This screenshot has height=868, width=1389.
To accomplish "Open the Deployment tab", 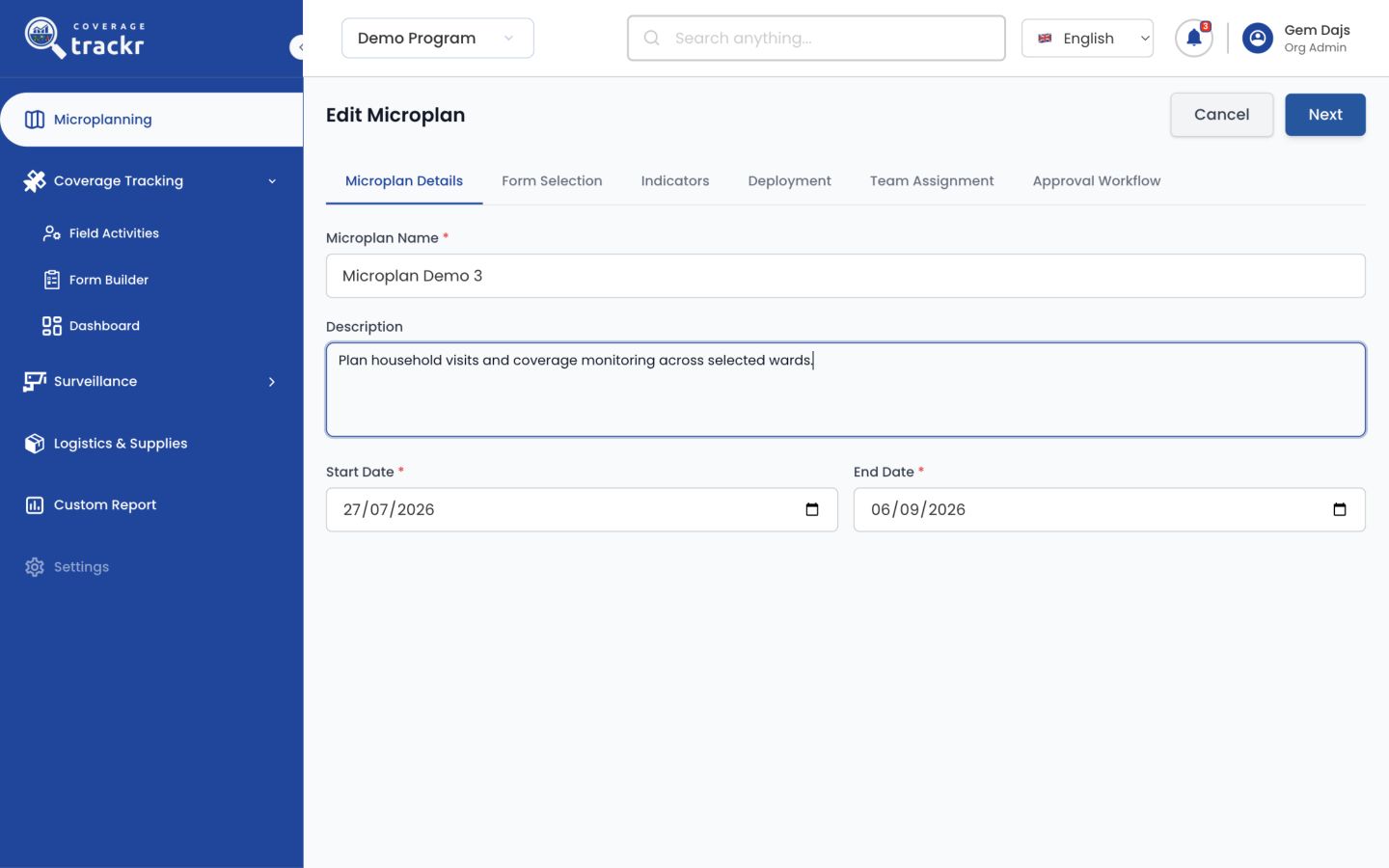I will pos(789,181).
